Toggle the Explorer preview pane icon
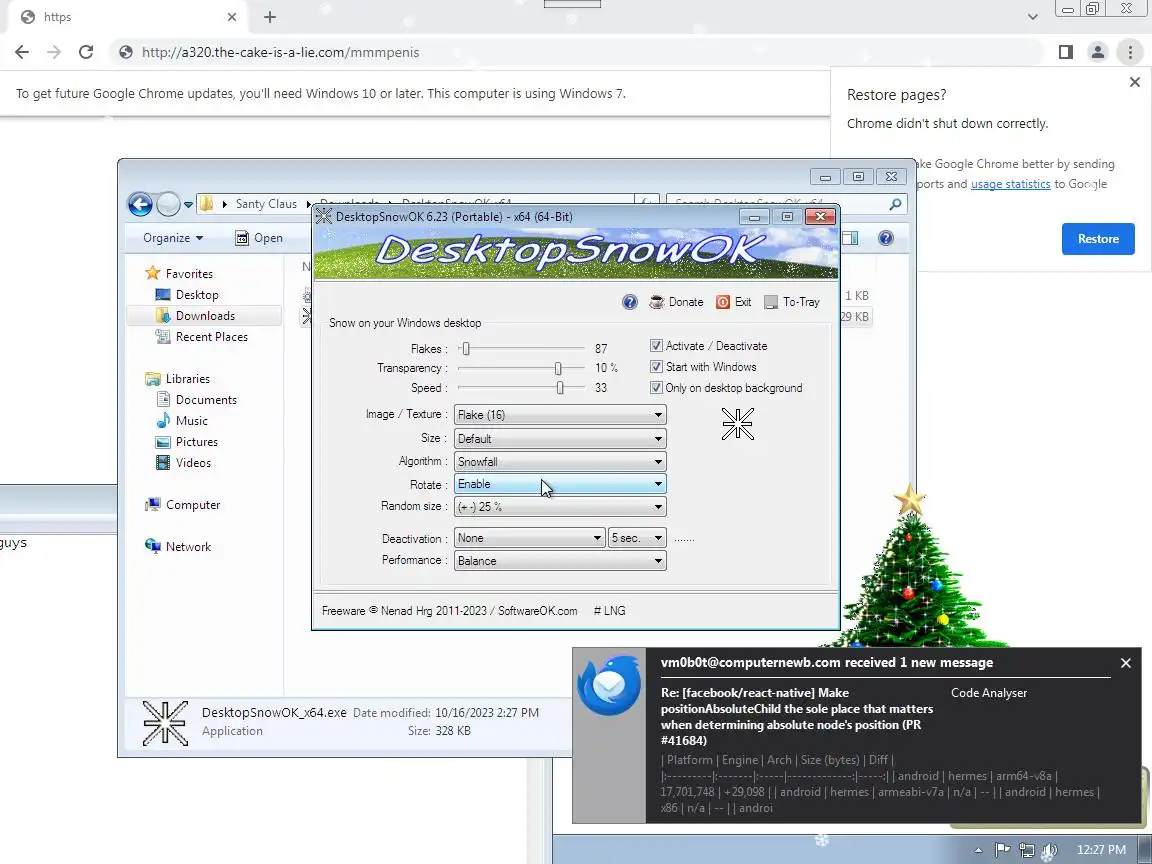1152x864 pixels. coord(850,238)
